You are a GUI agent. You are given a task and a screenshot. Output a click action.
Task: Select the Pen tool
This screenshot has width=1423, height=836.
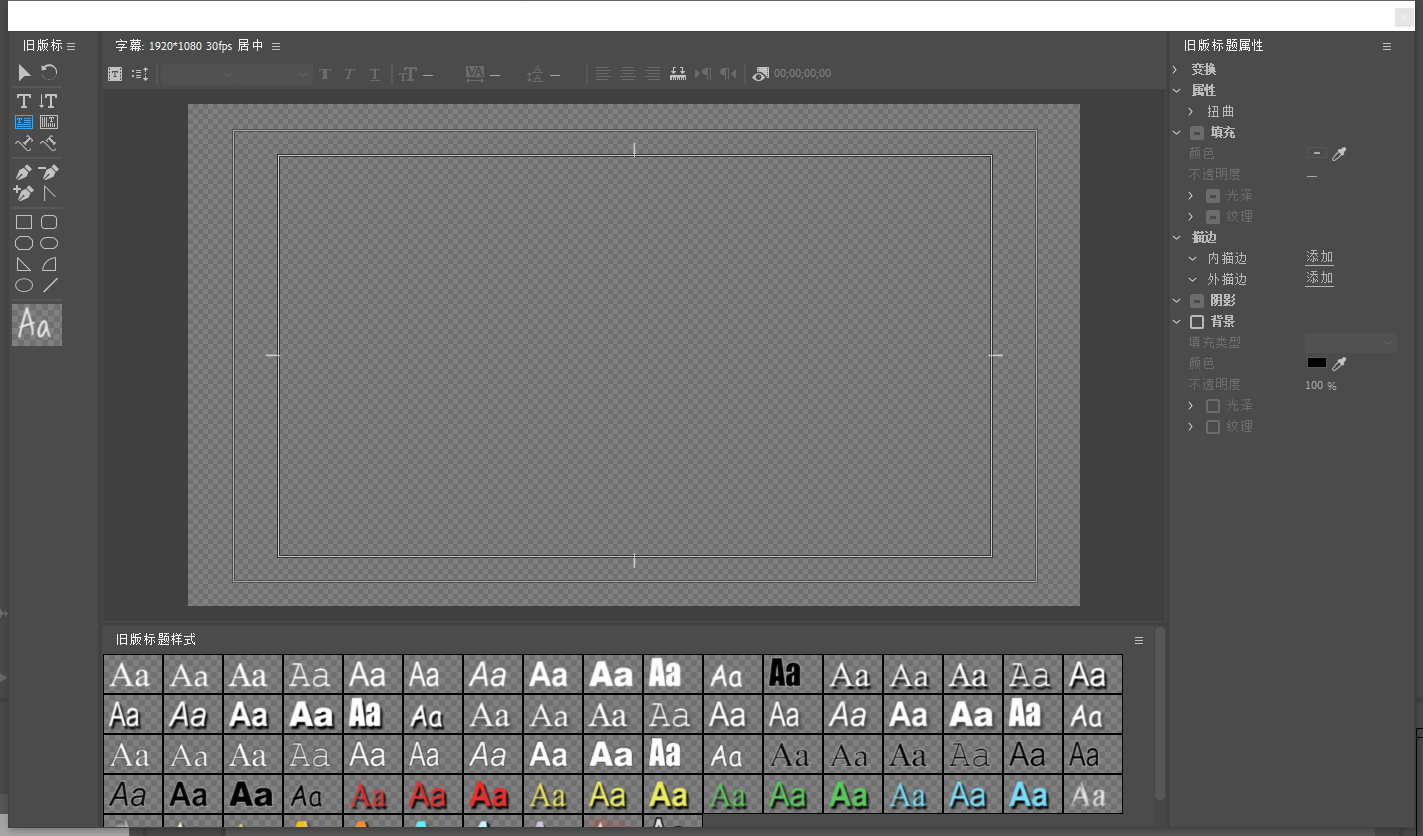tap(24, 172)
